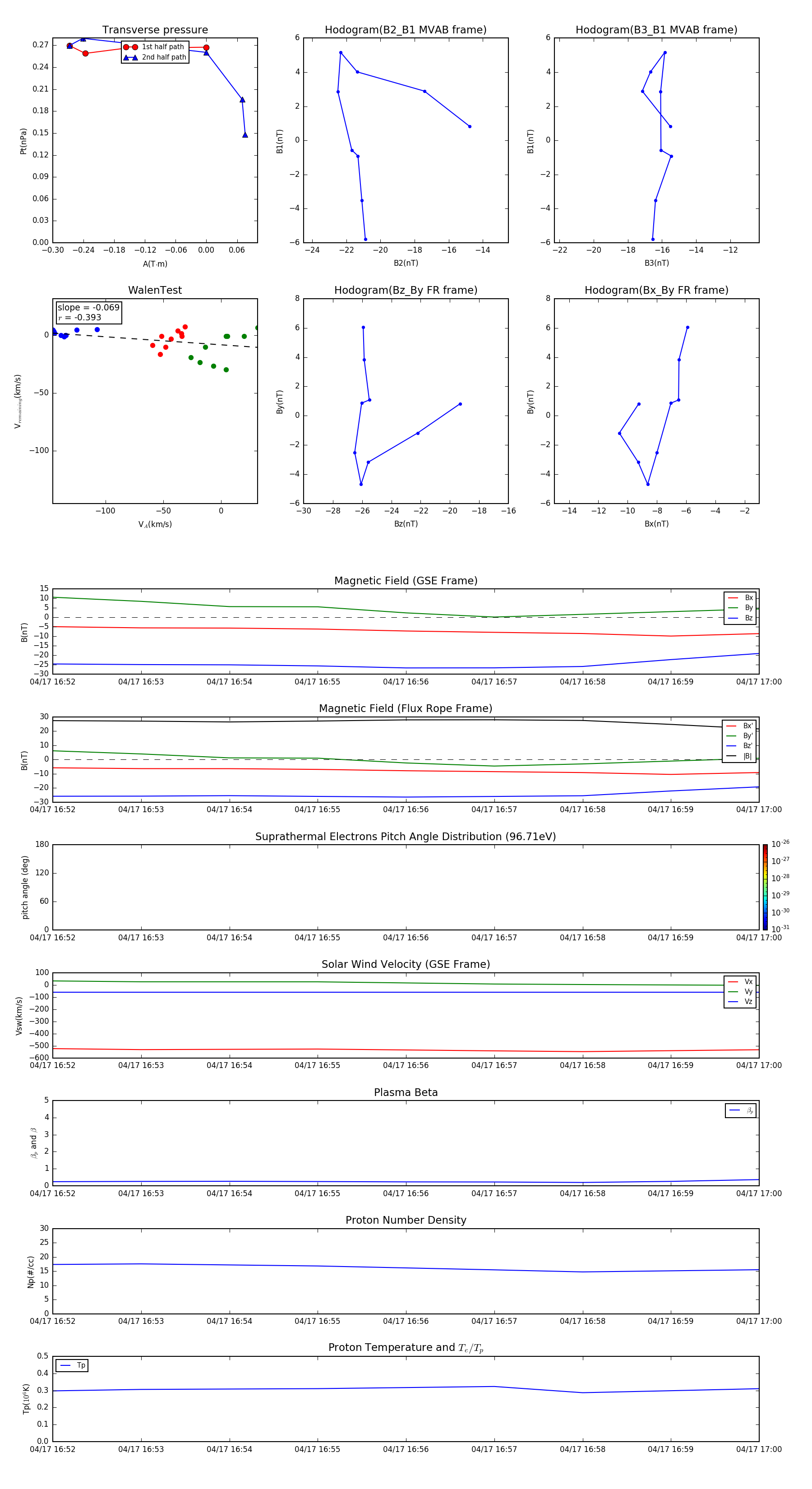Click the 'Bx(nT)' x-axis label

pos(656,524)
